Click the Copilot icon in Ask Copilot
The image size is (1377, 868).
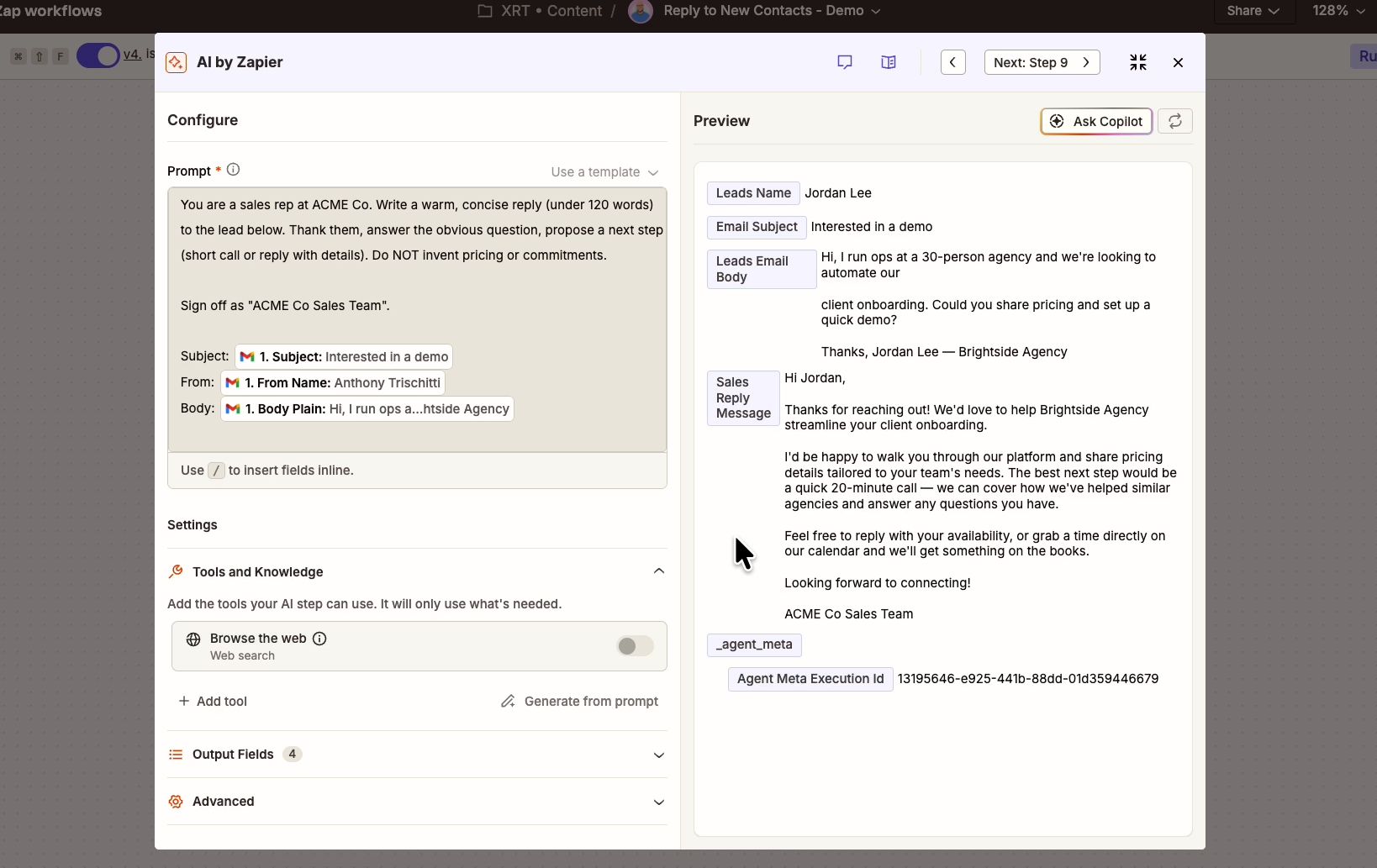pos(1057,121)
